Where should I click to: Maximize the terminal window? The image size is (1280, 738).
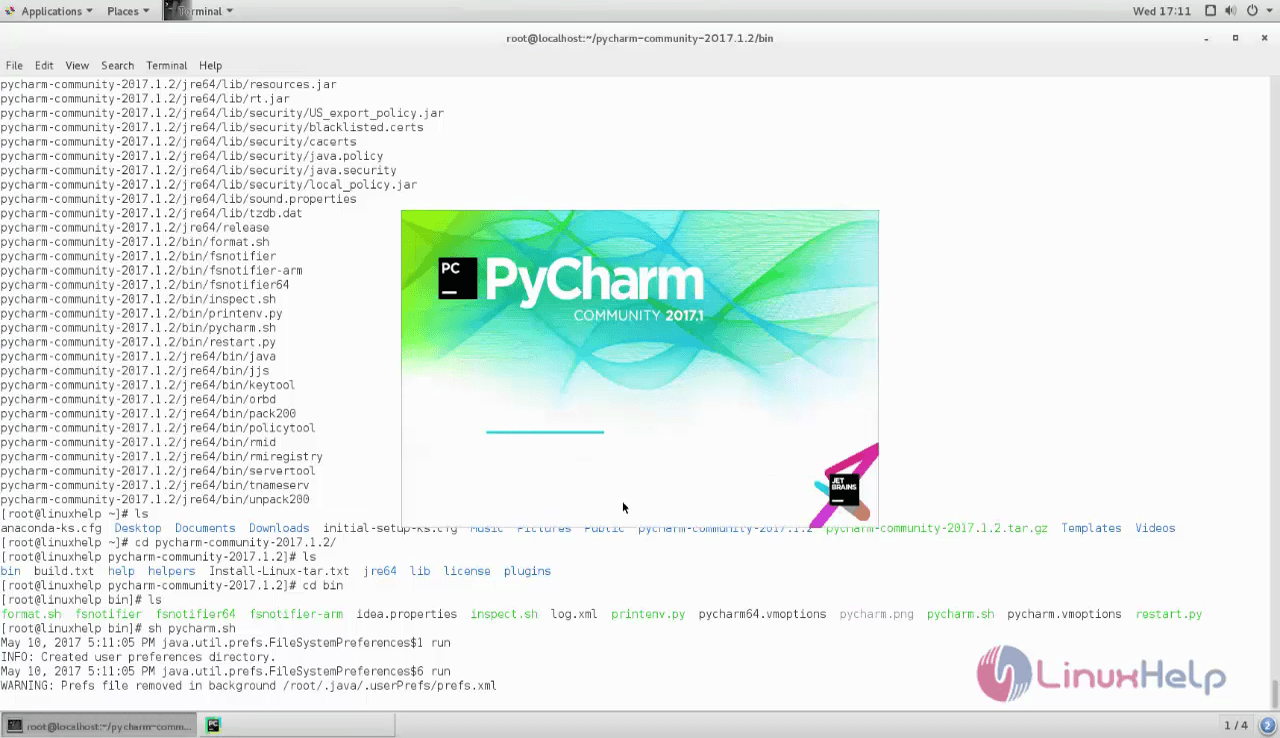coord(1235,38)
